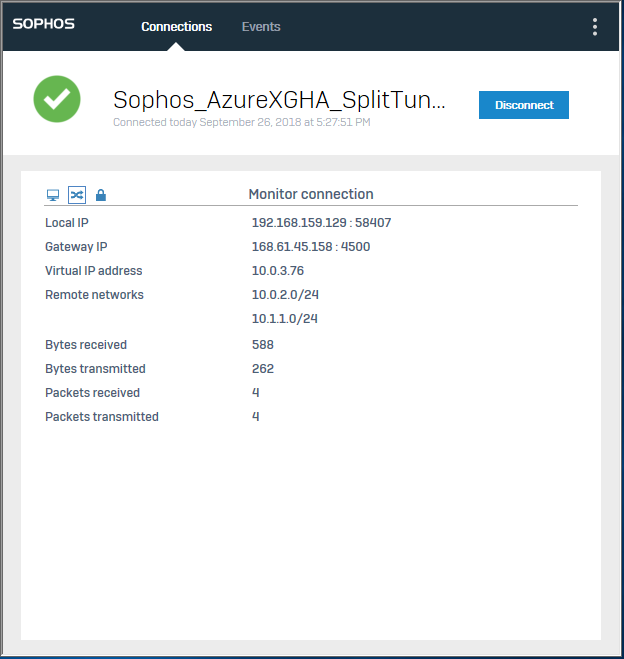Click the Virtual IP address 10.0.3.76

(278, 271)
